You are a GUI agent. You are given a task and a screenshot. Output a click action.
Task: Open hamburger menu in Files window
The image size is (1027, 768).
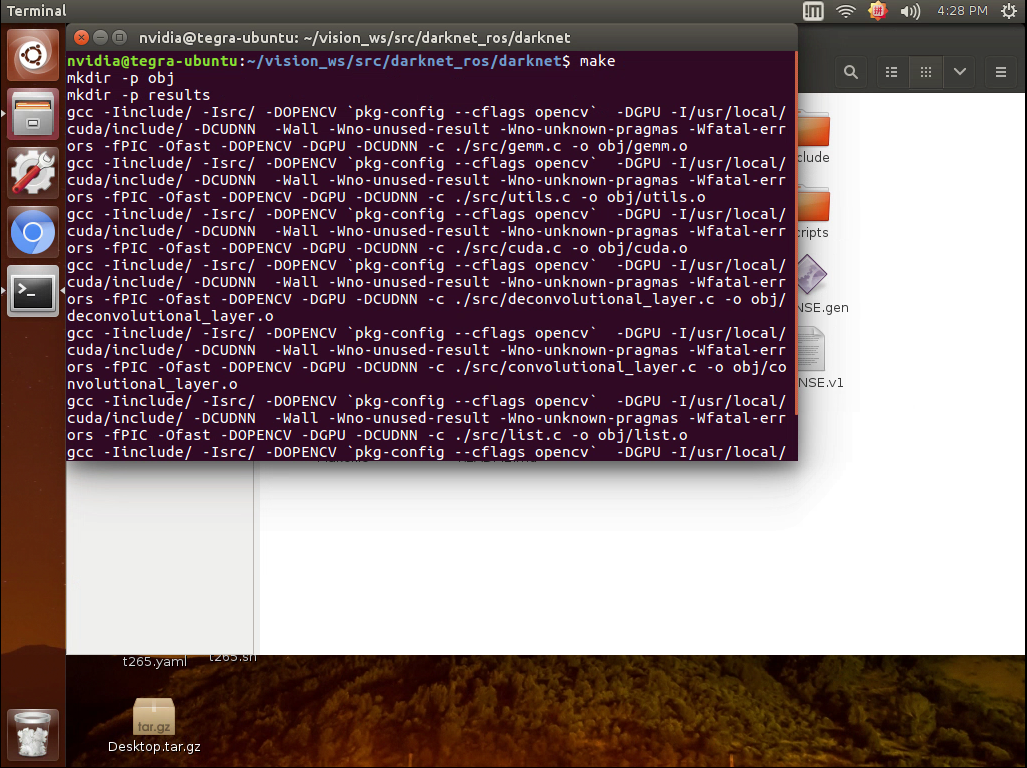pos(1001,72)
